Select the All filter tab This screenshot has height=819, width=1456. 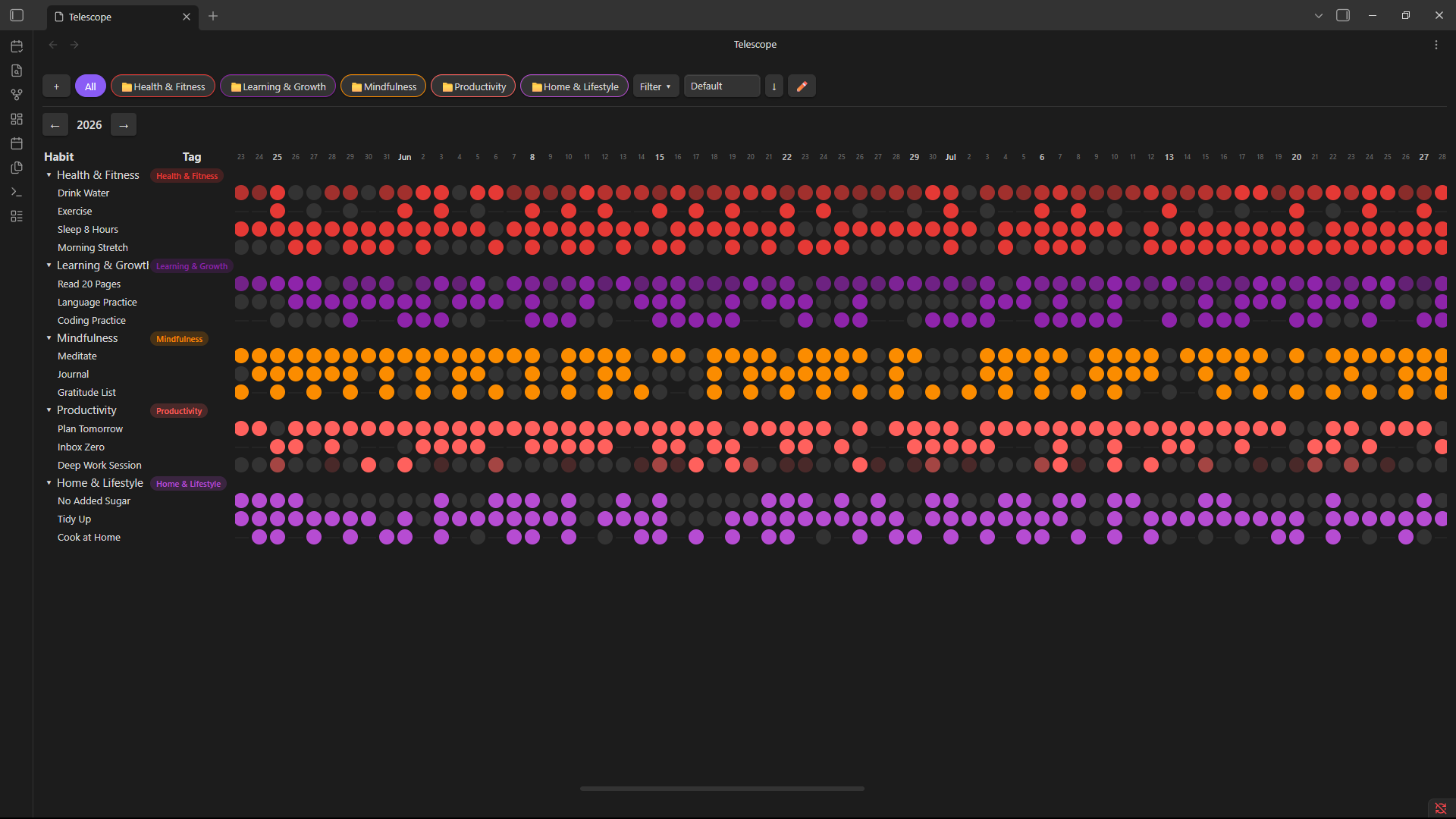click(90, 86)
